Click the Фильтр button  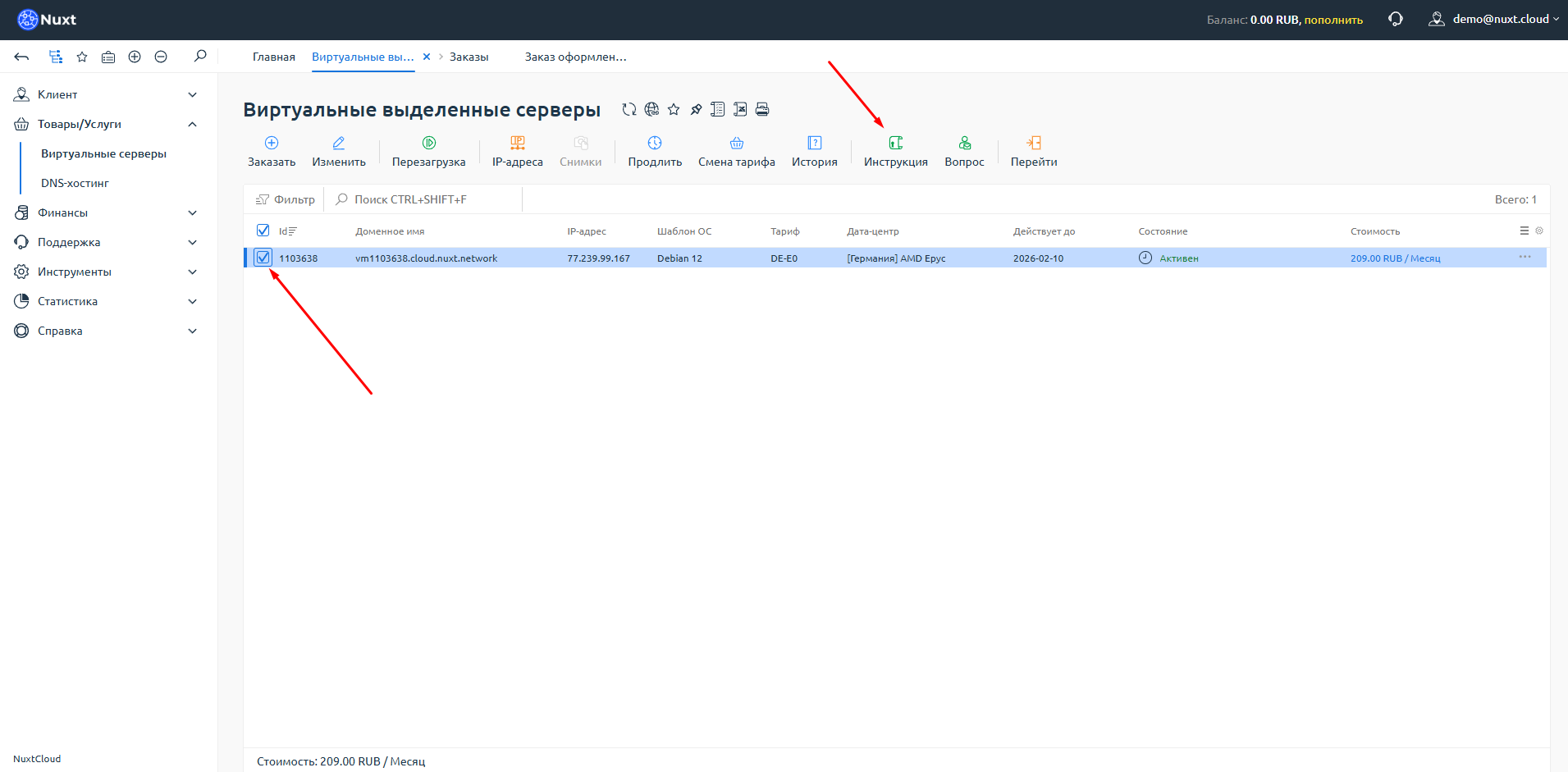click(x=286, y=199)
